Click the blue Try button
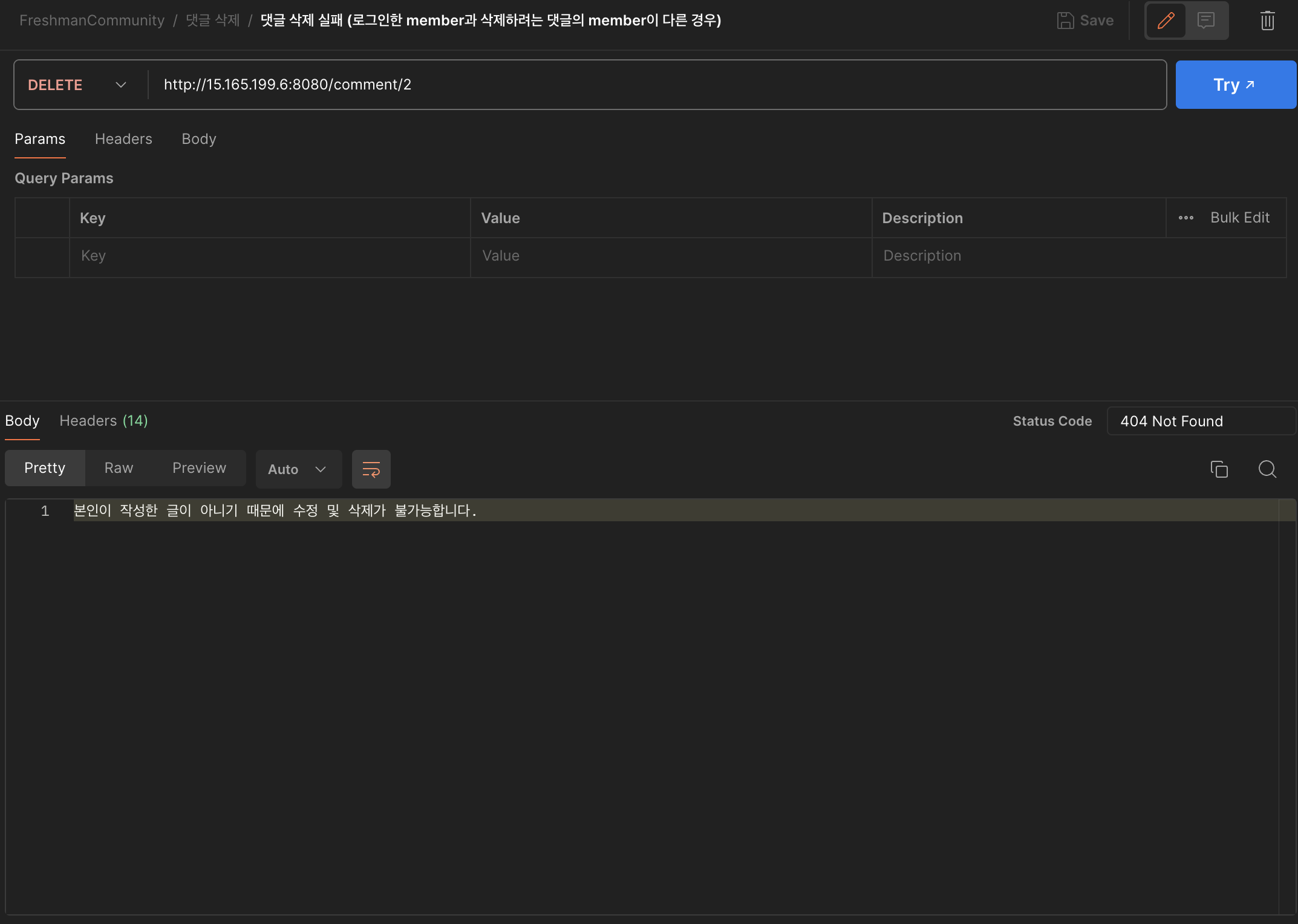 tap(1234, 85)
